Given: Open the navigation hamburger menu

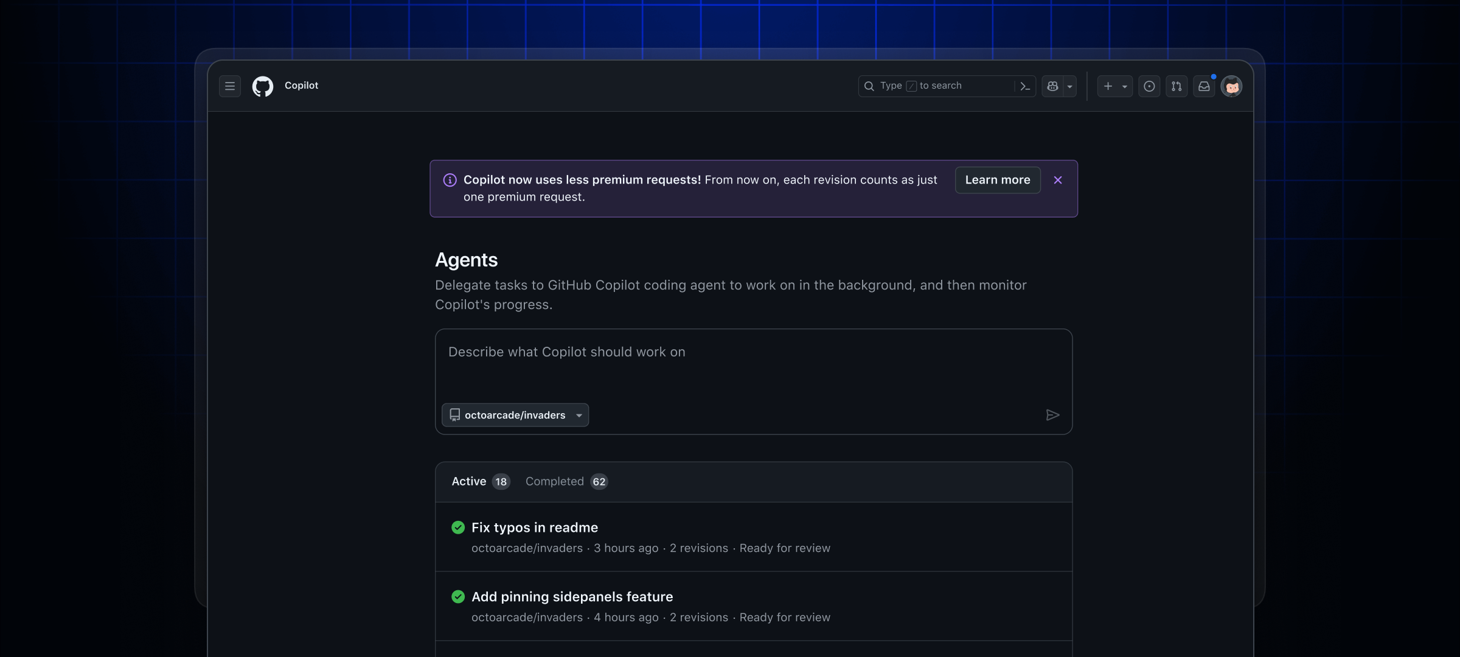Looking at the screenshot, I should click(x=229, y=85).
